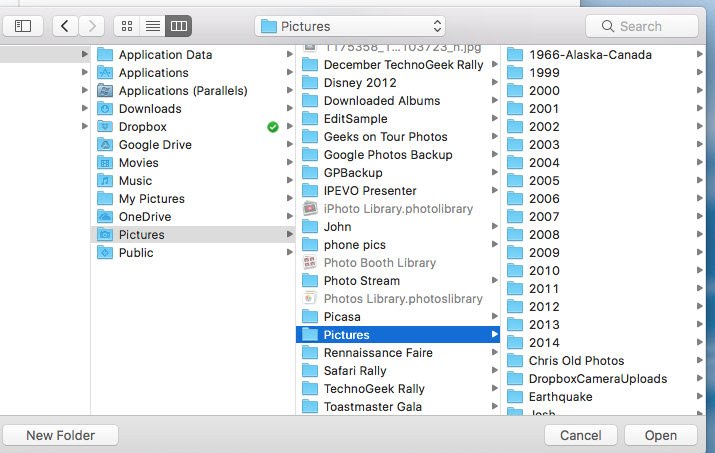This screenshot has height=453, width=715.
Task: Click the Cancel button
Action: 580,435
